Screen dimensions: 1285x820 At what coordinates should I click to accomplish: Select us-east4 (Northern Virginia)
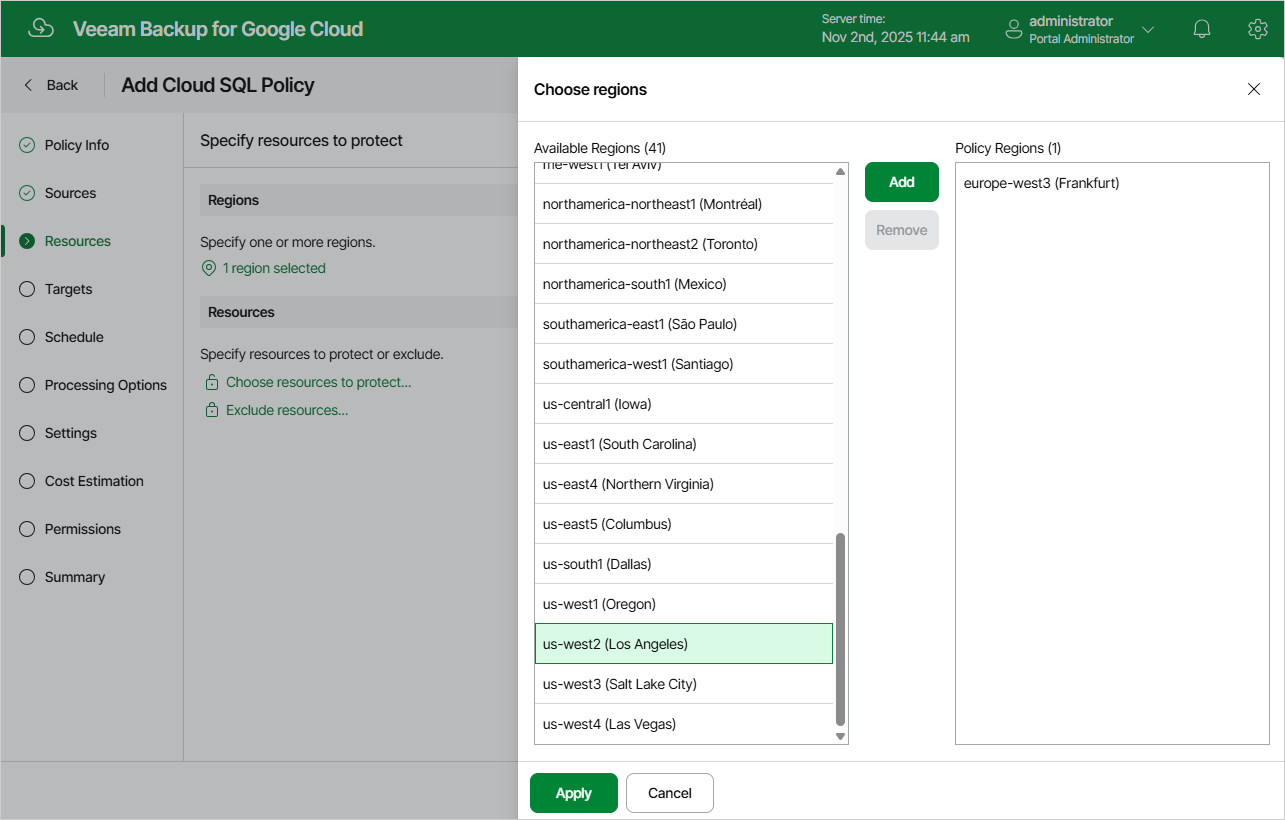point(684,484)
